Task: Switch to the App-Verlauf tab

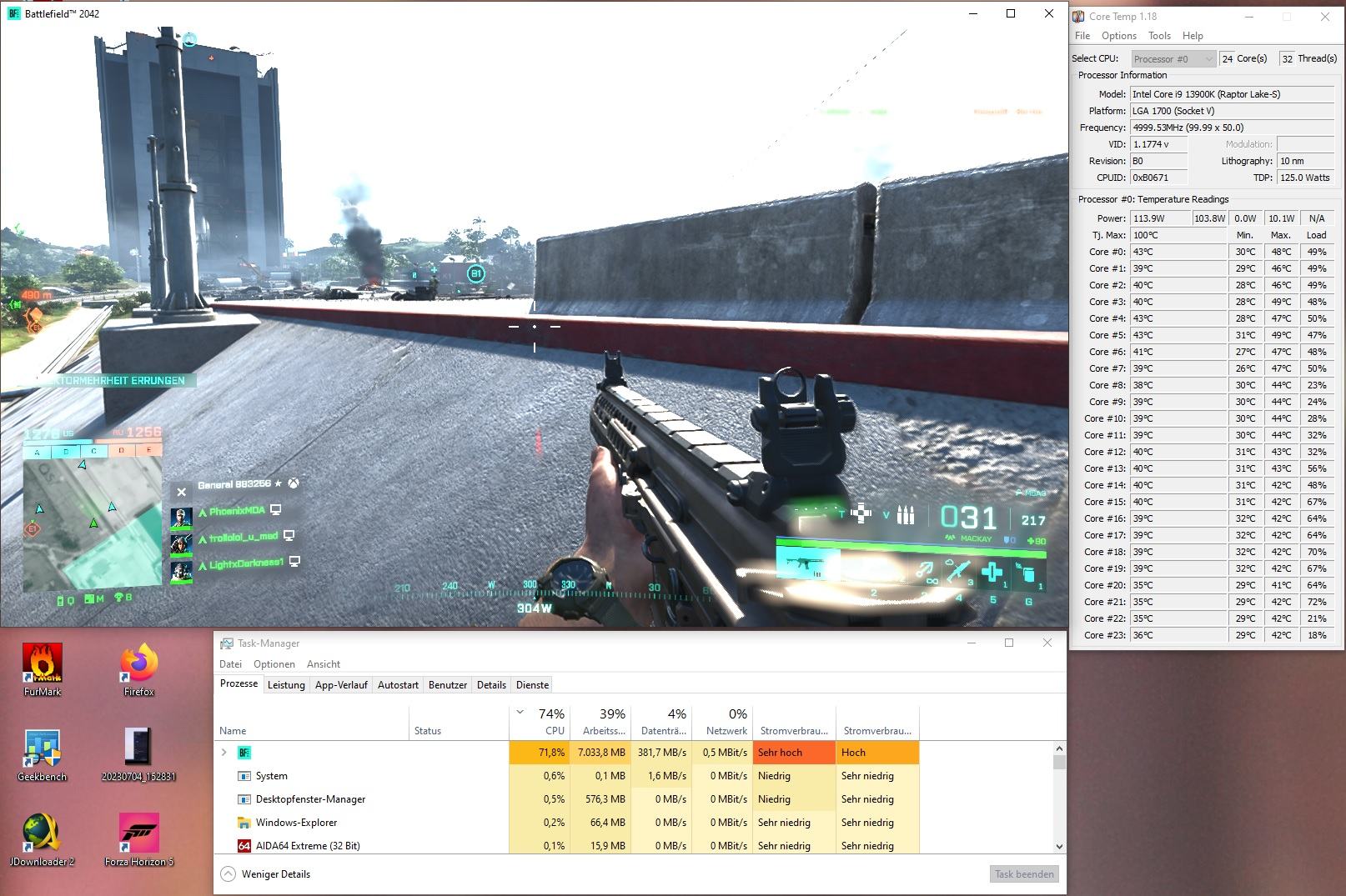Action: tap(341, 685)
